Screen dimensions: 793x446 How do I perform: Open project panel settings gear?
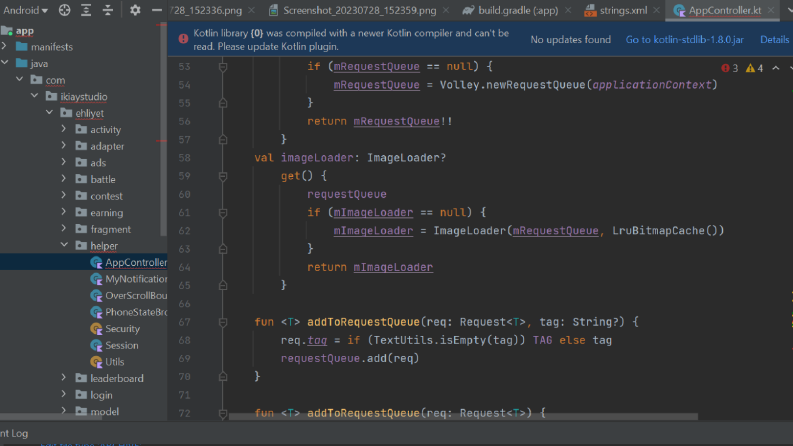coord(135,10)
